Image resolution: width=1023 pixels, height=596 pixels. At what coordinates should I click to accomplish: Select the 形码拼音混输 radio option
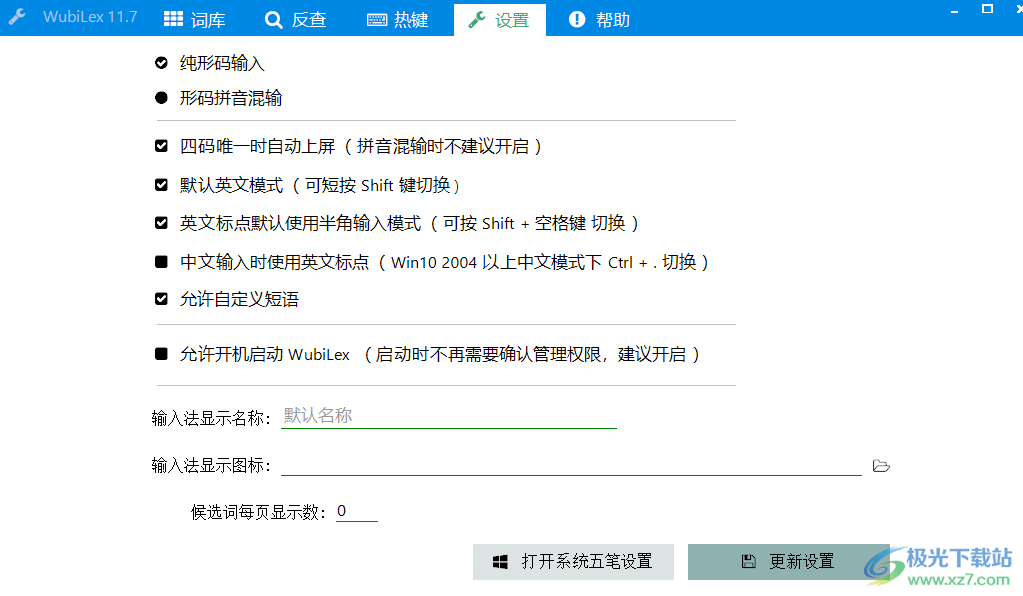point(161,98)
